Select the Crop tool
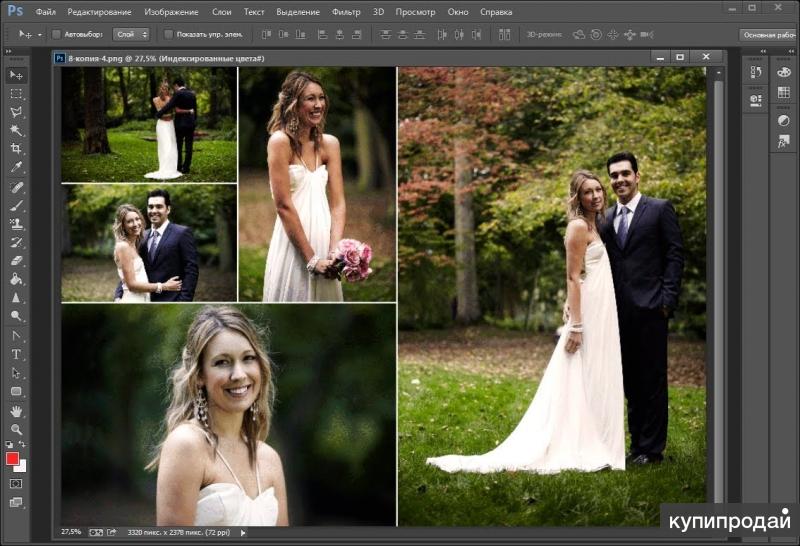 pos(16,148)
